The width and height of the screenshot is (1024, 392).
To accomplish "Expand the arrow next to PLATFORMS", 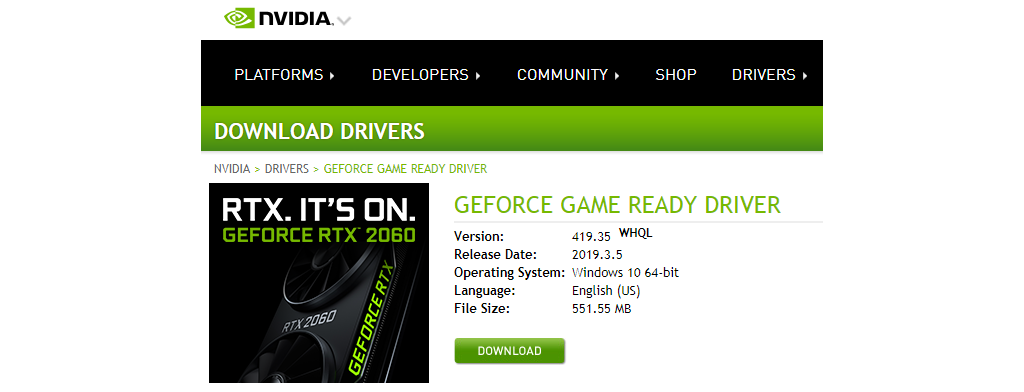I will [332, 76].
